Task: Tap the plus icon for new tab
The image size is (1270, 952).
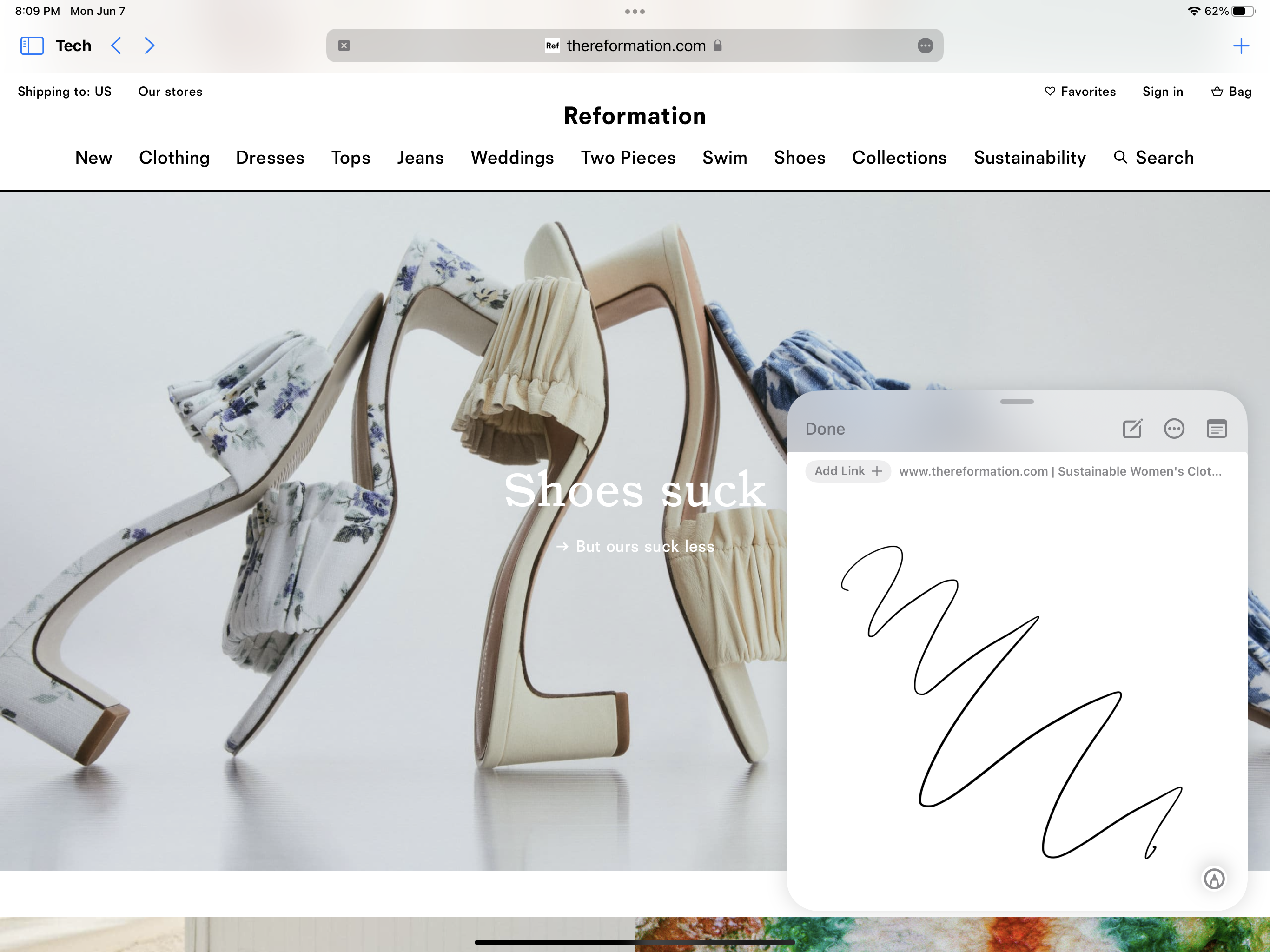Action: [x=1241, y=46]
